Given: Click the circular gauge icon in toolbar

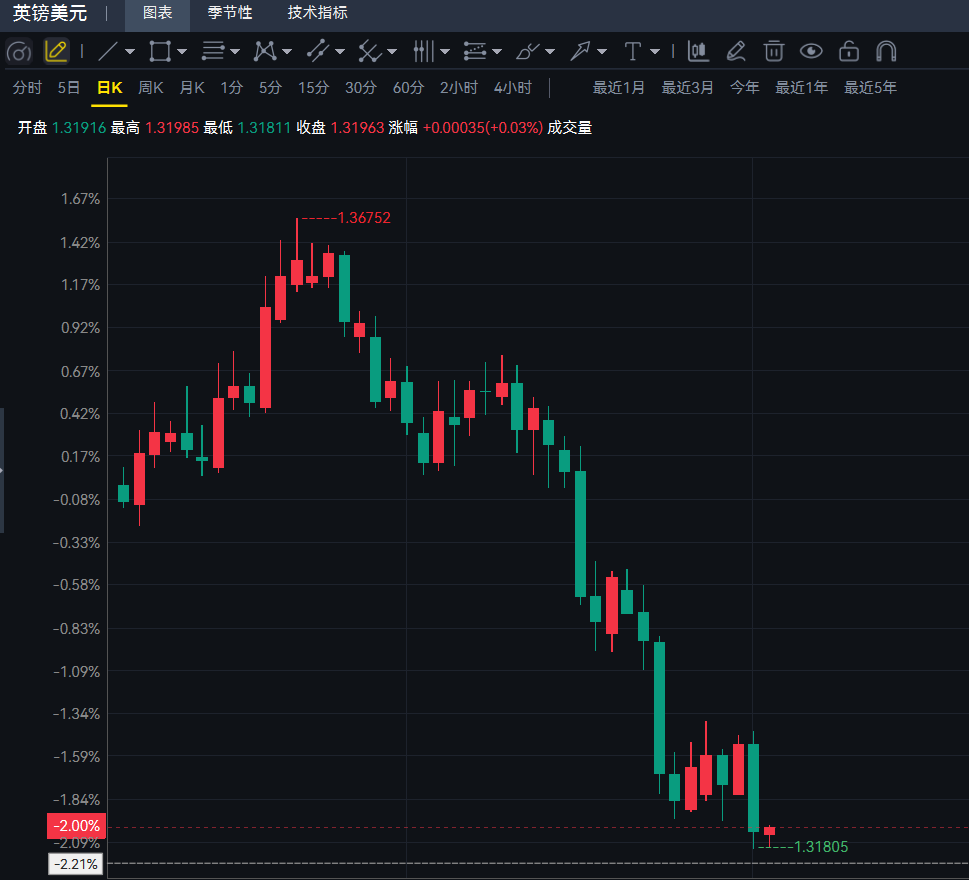Looking at the screenshot, I should [19, 52].
